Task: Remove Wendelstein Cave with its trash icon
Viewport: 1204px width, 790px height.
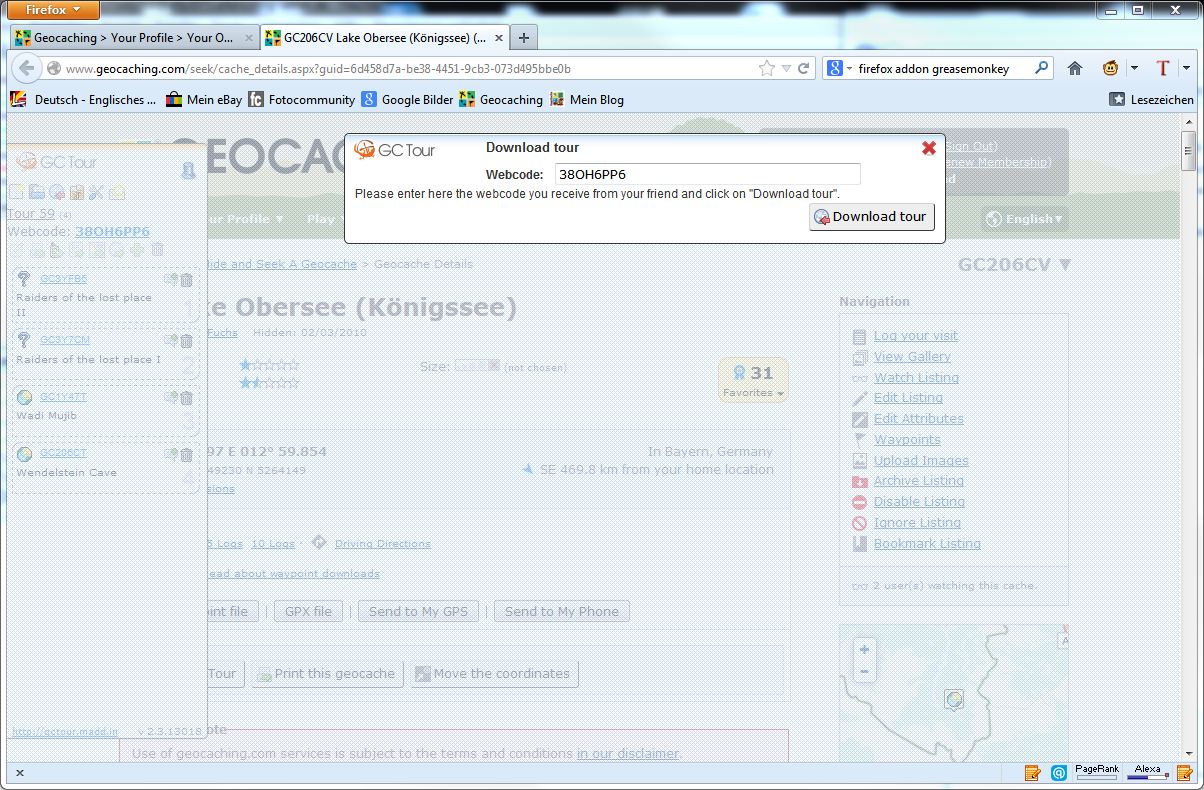Action: tap(186, 454)
